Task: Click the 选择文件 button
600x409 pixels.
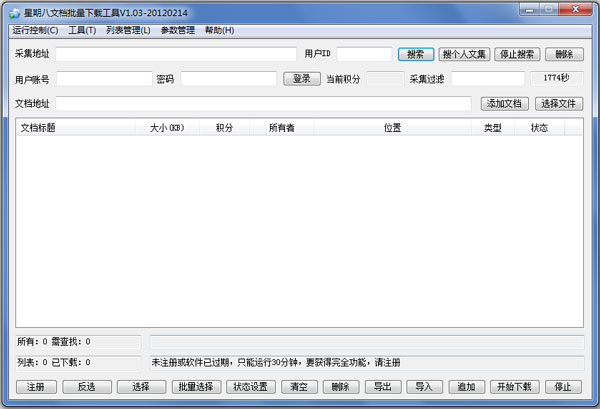Action: pos(559,103)
